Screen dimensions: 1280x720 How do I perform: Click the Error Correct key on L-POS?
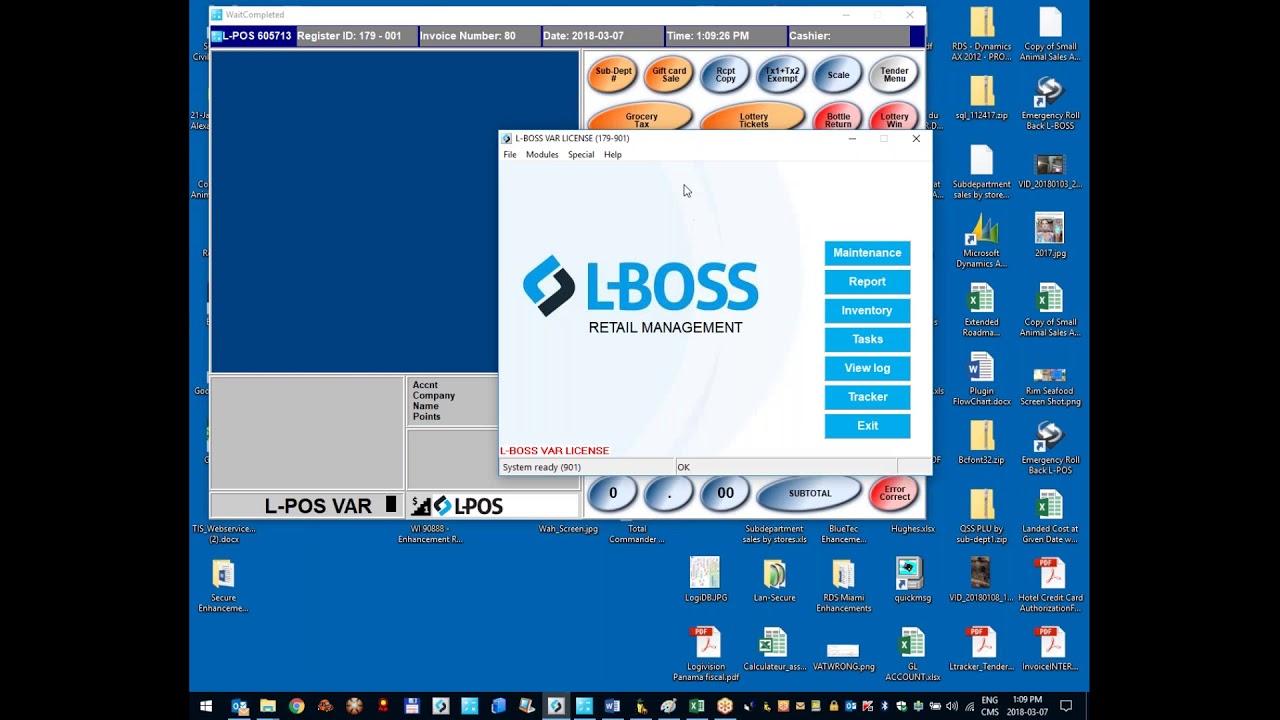tap(894, 493)
